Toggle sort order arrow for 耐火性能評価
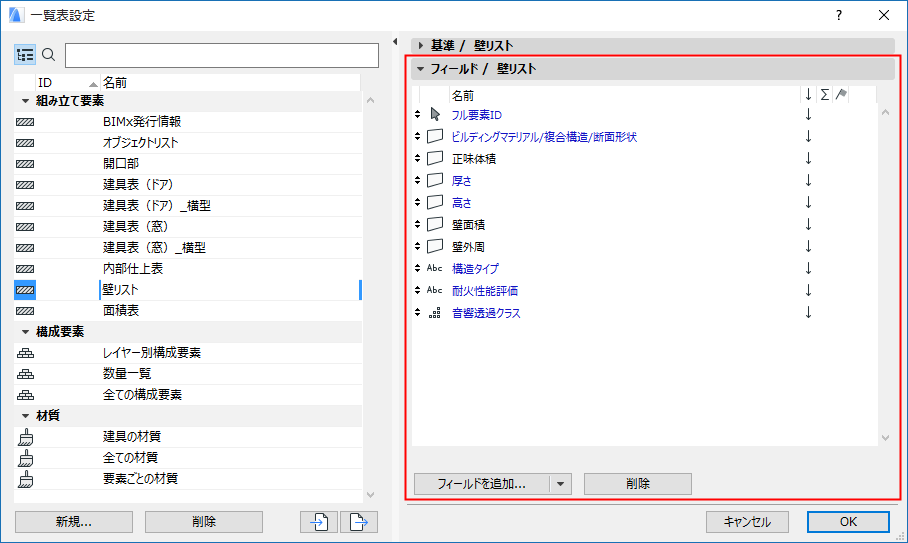Image resolution: width=908 pixels, height=543 pixels. point(808,290)
